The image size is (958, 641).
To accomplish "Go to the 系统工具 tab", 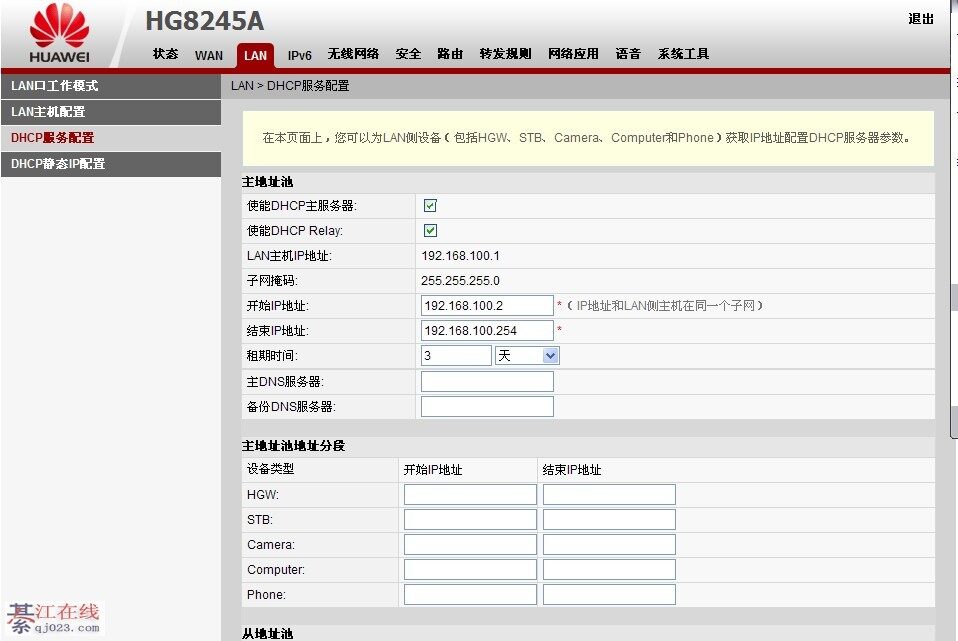I will point(683,54).
